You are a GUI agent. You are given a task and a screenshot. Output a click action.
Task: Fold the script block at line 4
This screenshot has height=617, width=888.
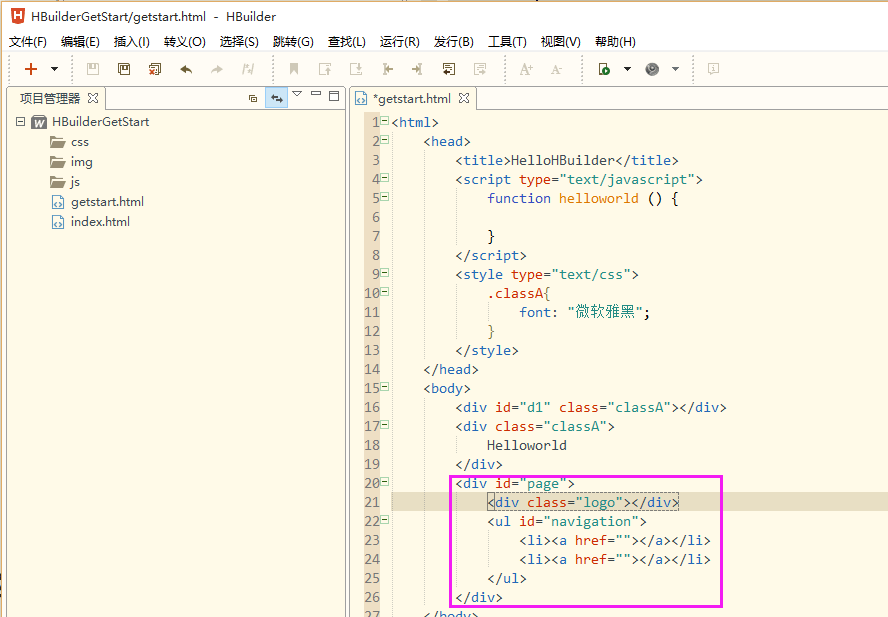[x=385, y=177]
